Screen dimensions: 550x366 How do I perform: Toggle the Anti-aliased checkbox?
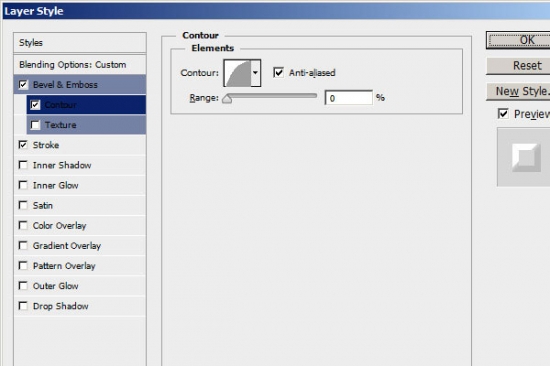tap(279, 73)
